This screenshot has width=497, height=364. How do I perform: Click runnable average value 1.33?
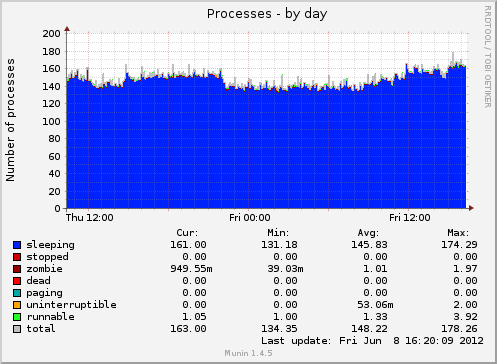(375, 317)
